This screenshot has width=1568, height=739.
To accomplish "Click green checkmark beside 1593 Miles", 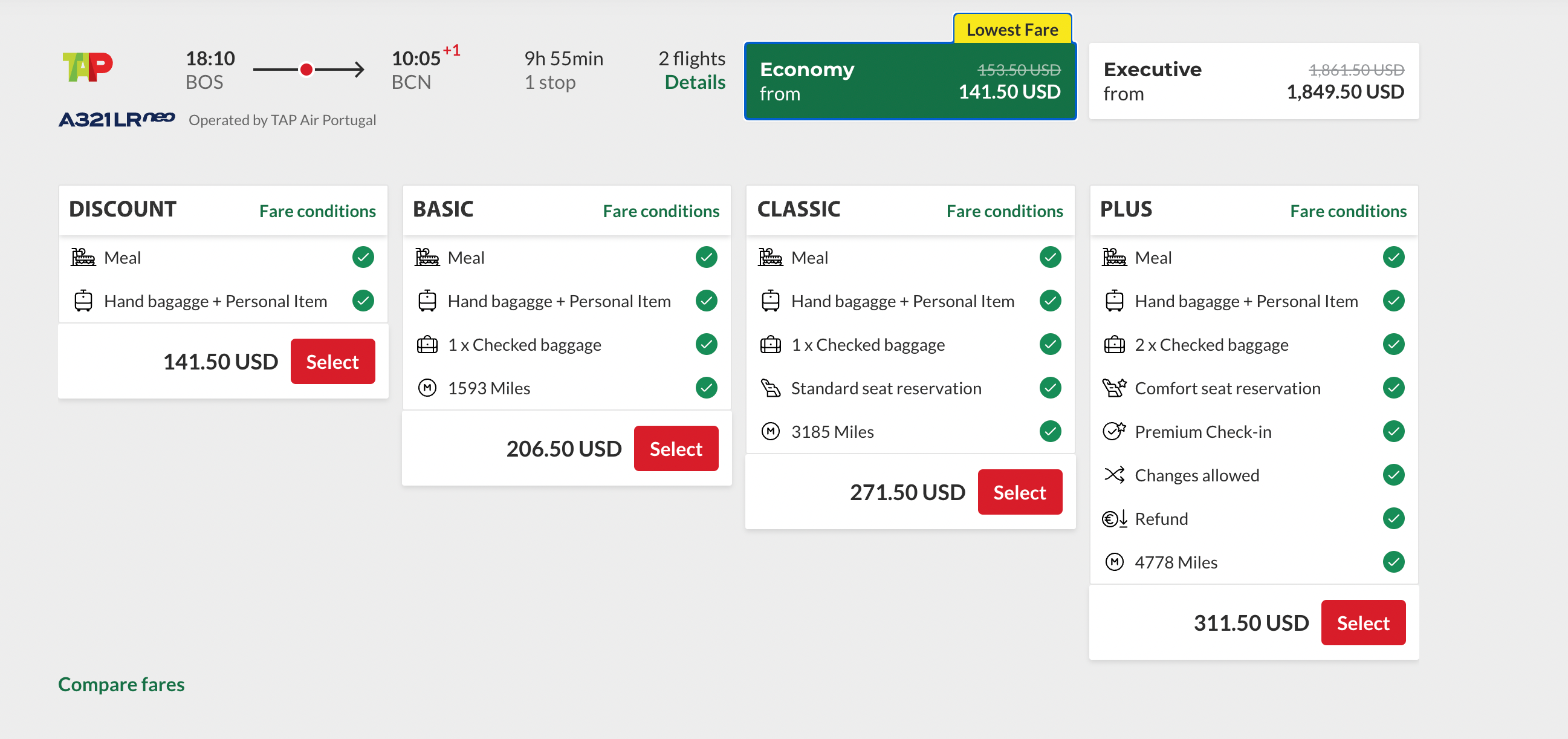I will coord(706,388).
